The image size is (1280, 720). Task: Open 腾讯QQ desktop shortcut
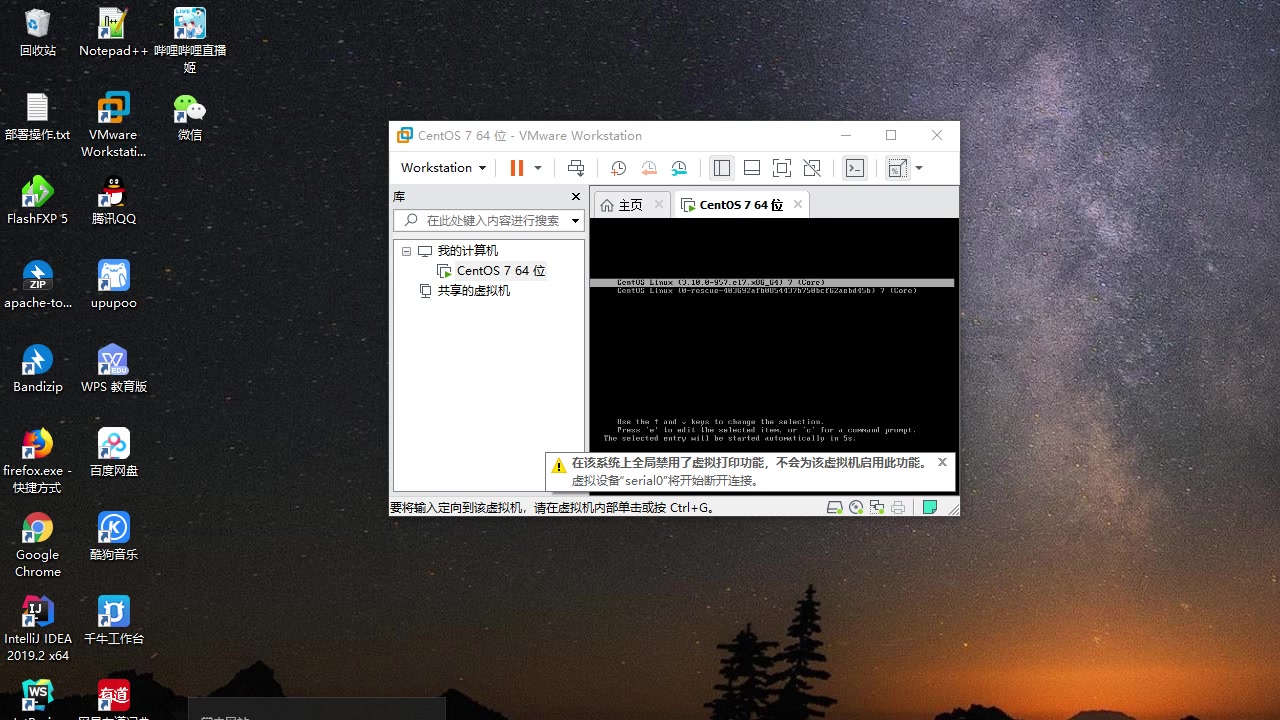[x=113, y=201]
